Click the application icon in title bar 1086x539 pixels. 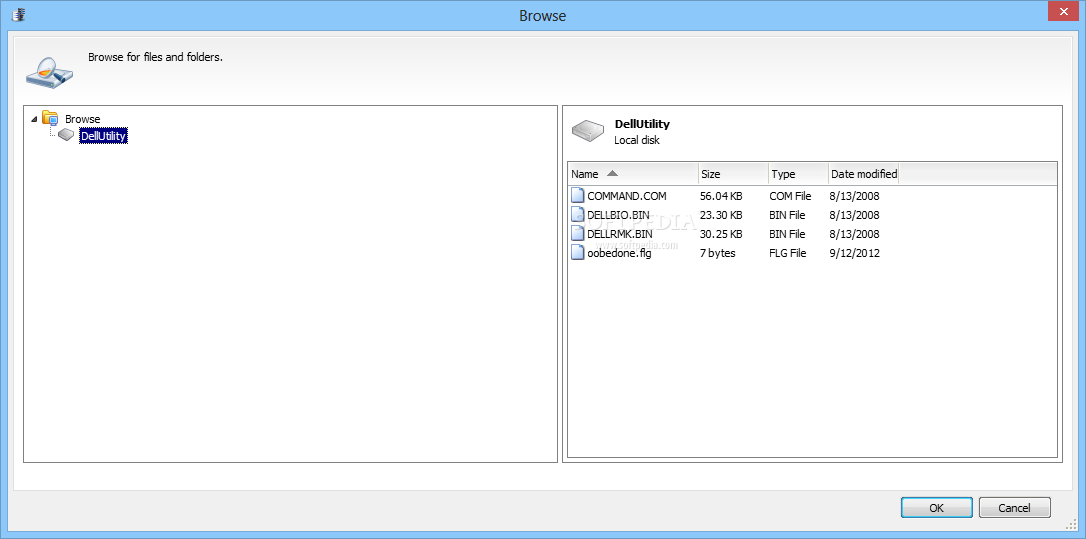point(19,14)
